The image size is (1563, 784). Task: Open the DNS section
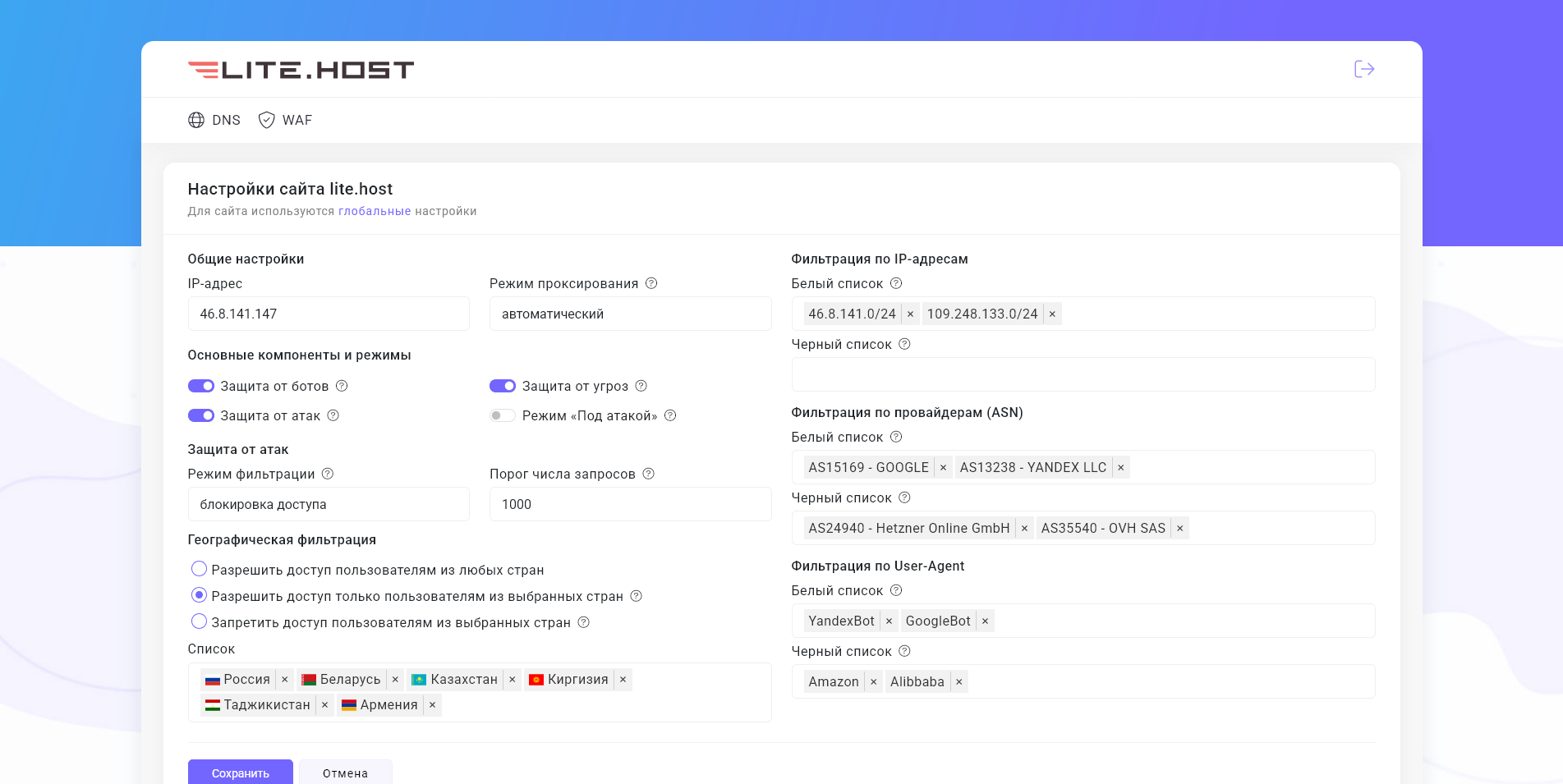(214, 120)
